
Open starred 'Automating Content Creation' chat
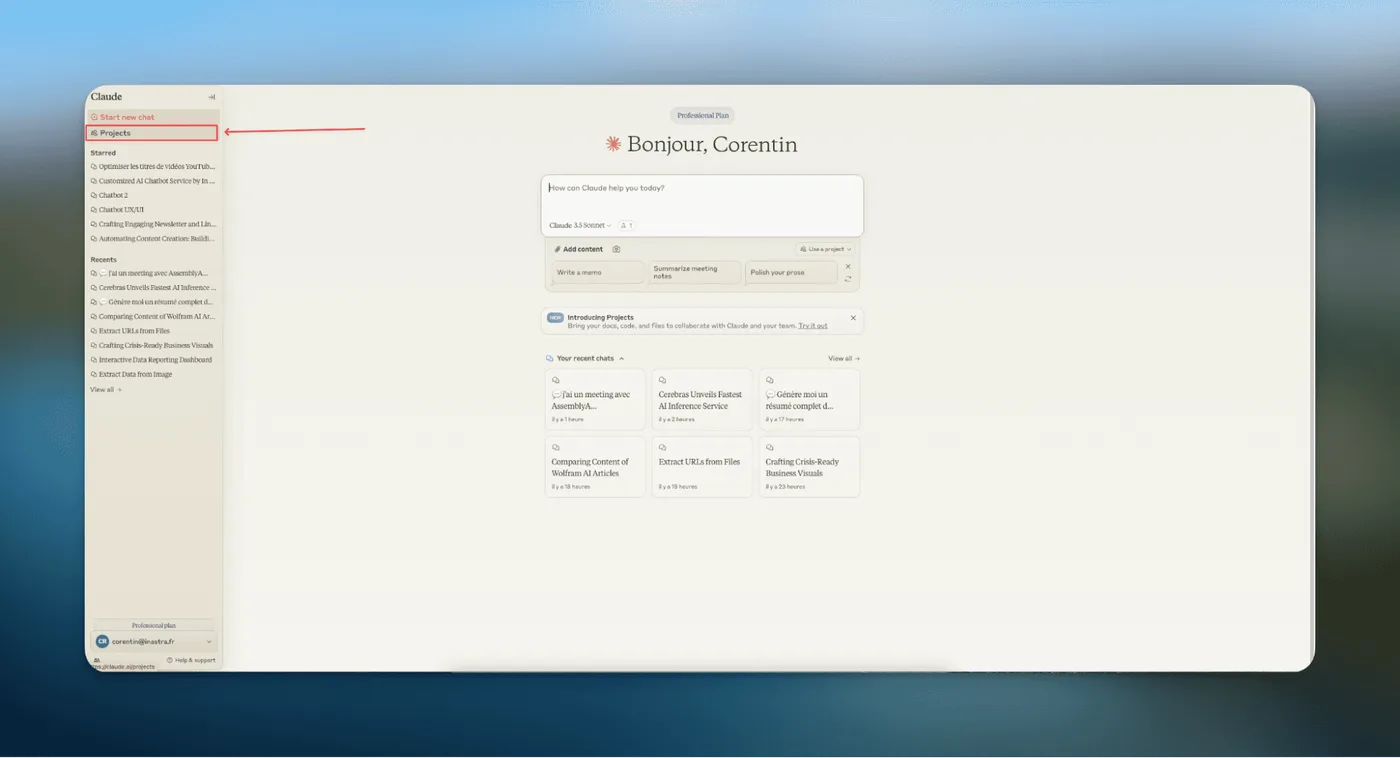coord(152,239)
